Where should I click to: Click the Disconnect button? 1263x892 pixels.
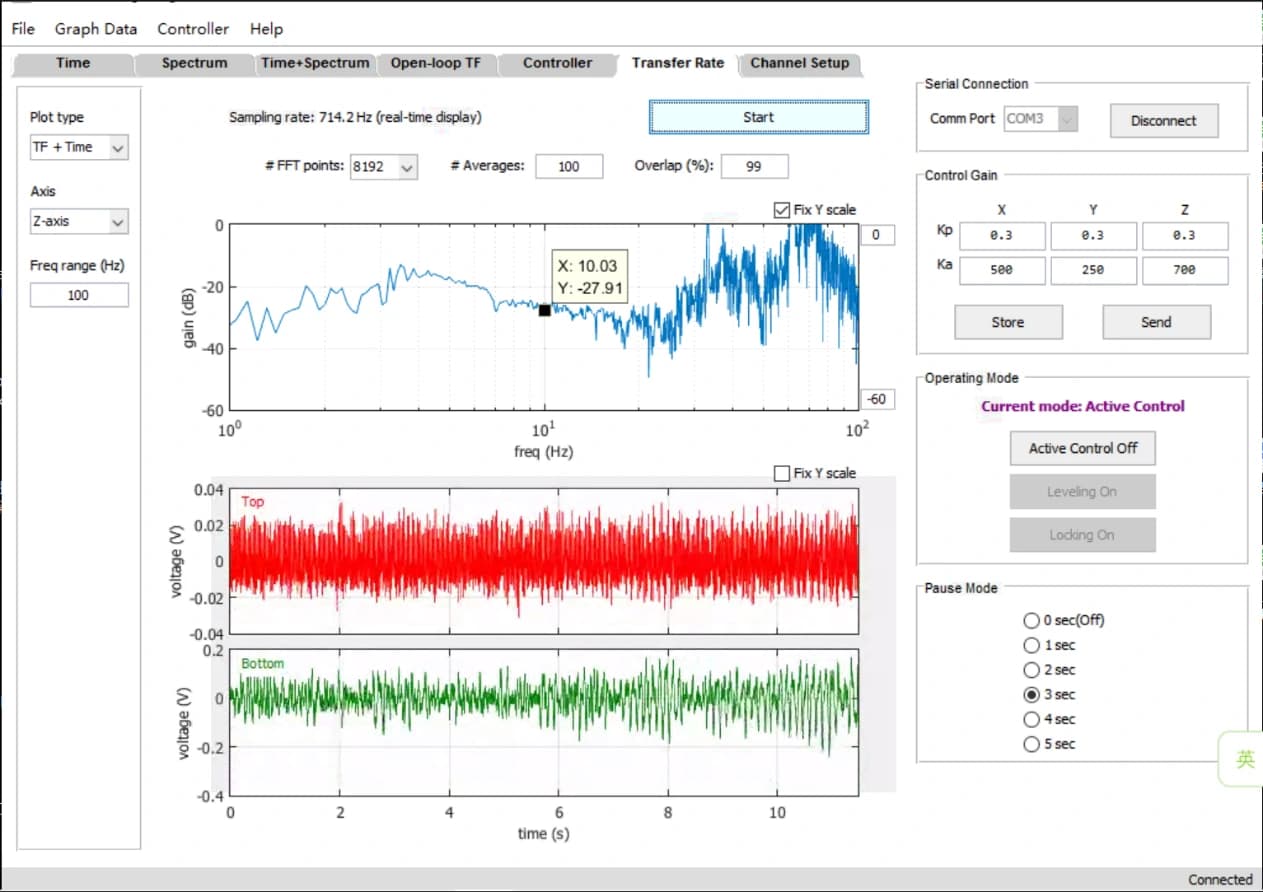1164,121
